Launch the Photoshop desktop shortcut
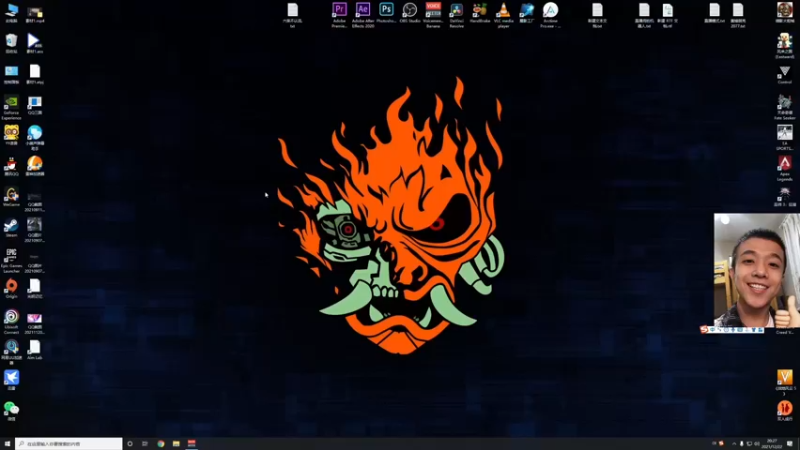Image resolution: width=800 pixels, height=450 pixels. point(386,13)
